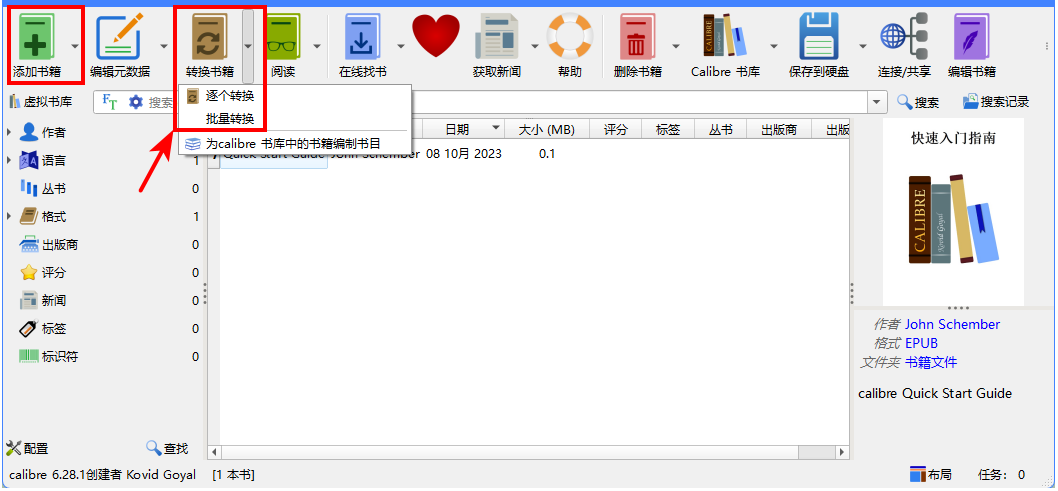Sort by Date (日期) column header
The height and width of the screenshot is (491, 1058).
(x=464, y=129)
